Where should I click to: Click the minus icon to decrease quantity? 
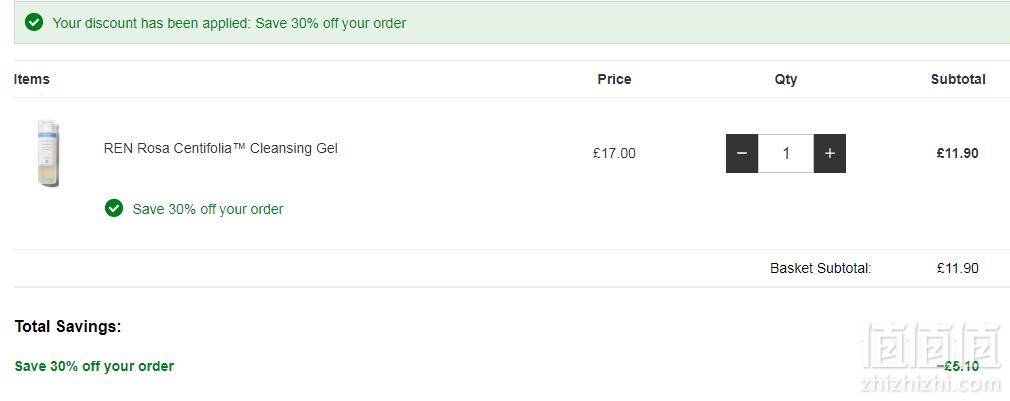click(x=741, y=153)
